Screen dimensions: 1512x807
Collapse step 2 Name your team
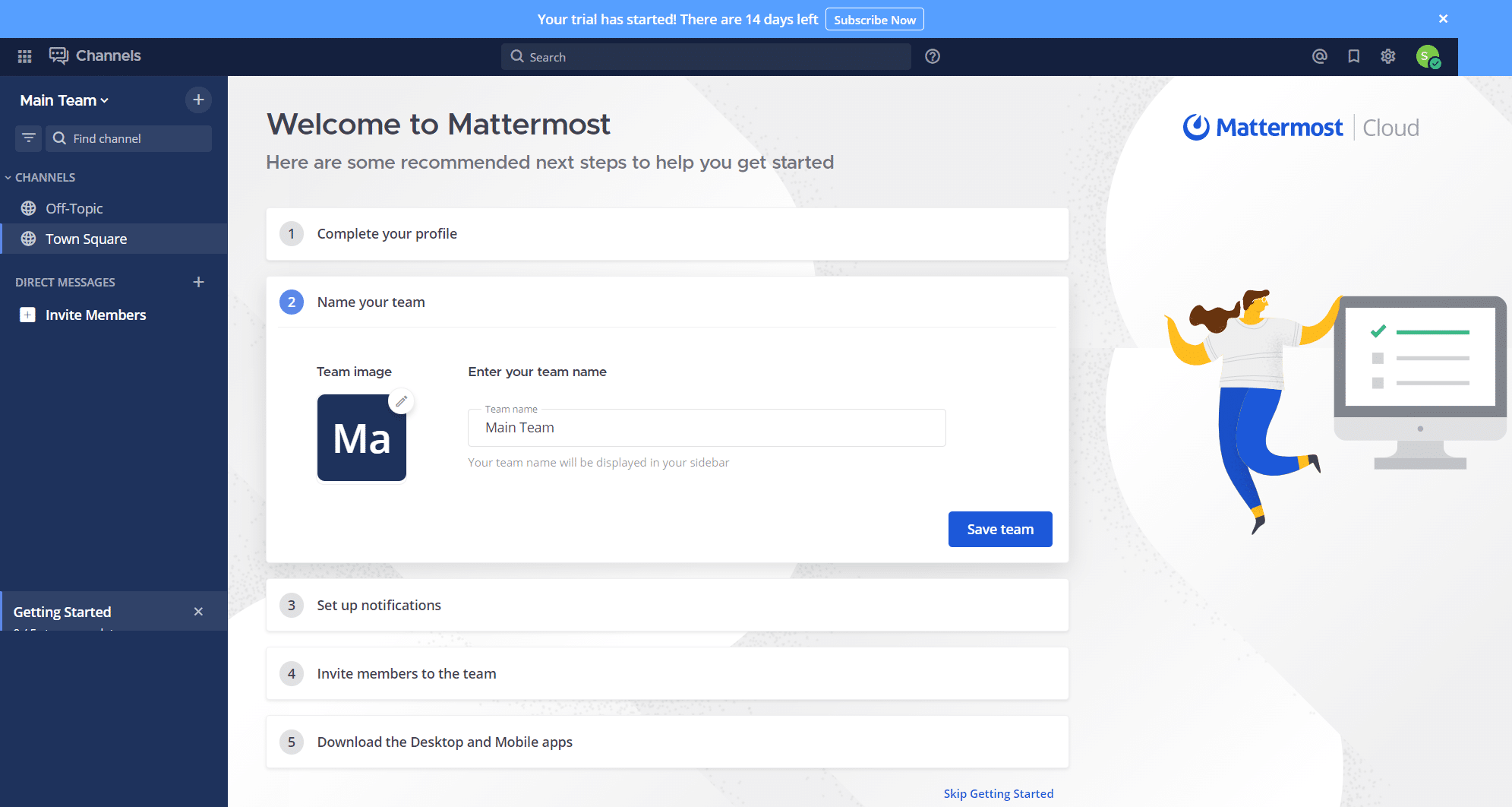[x=667, y=302]
